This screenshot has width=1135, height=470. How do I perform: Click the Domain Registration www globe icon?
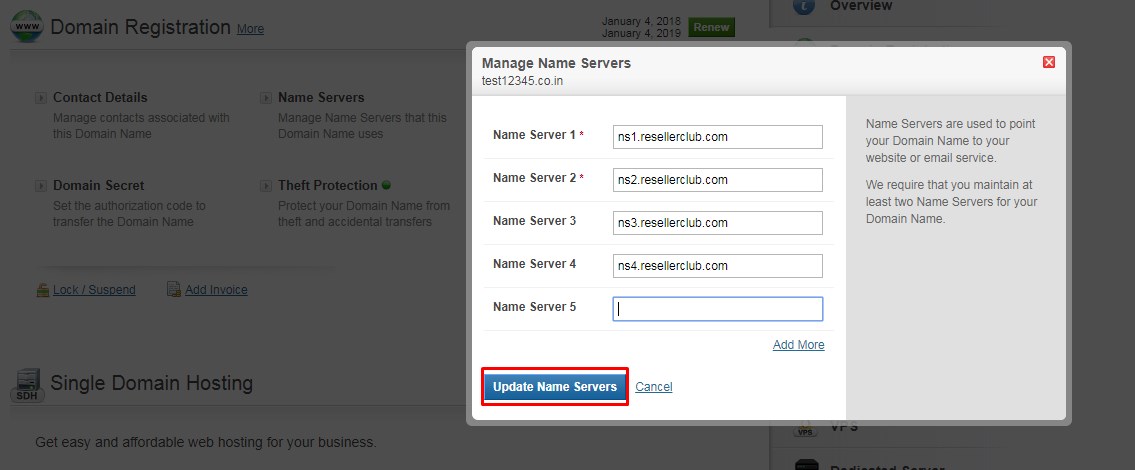click(x=27, y=27)
